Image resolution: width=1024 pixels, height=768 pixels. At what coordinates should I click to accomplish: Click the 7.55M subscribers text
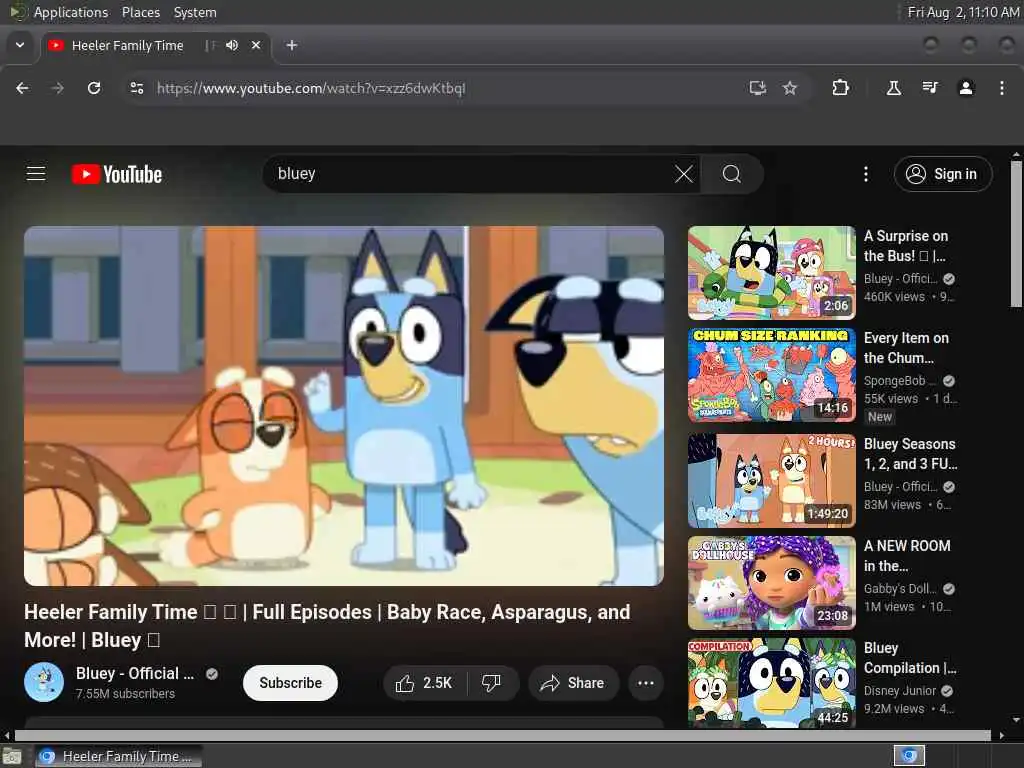[125, 694]
